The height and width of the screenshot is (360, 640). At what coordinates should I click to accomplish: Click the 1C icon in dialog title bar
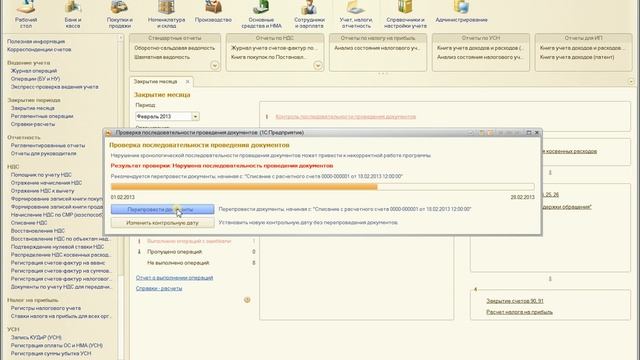coord(109,133)
